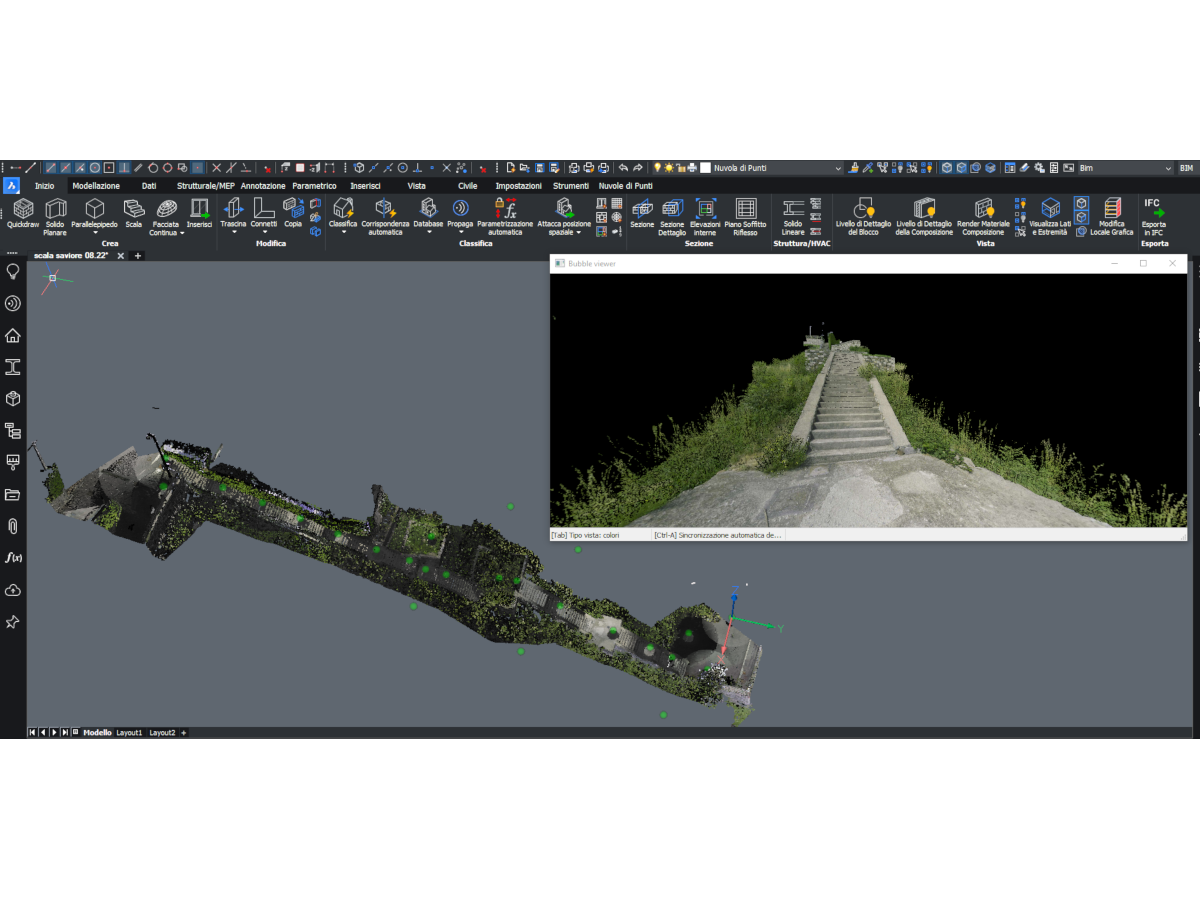Open the Layout1 tab
This screenshot has width=1200, height=900.
(129, 733)
